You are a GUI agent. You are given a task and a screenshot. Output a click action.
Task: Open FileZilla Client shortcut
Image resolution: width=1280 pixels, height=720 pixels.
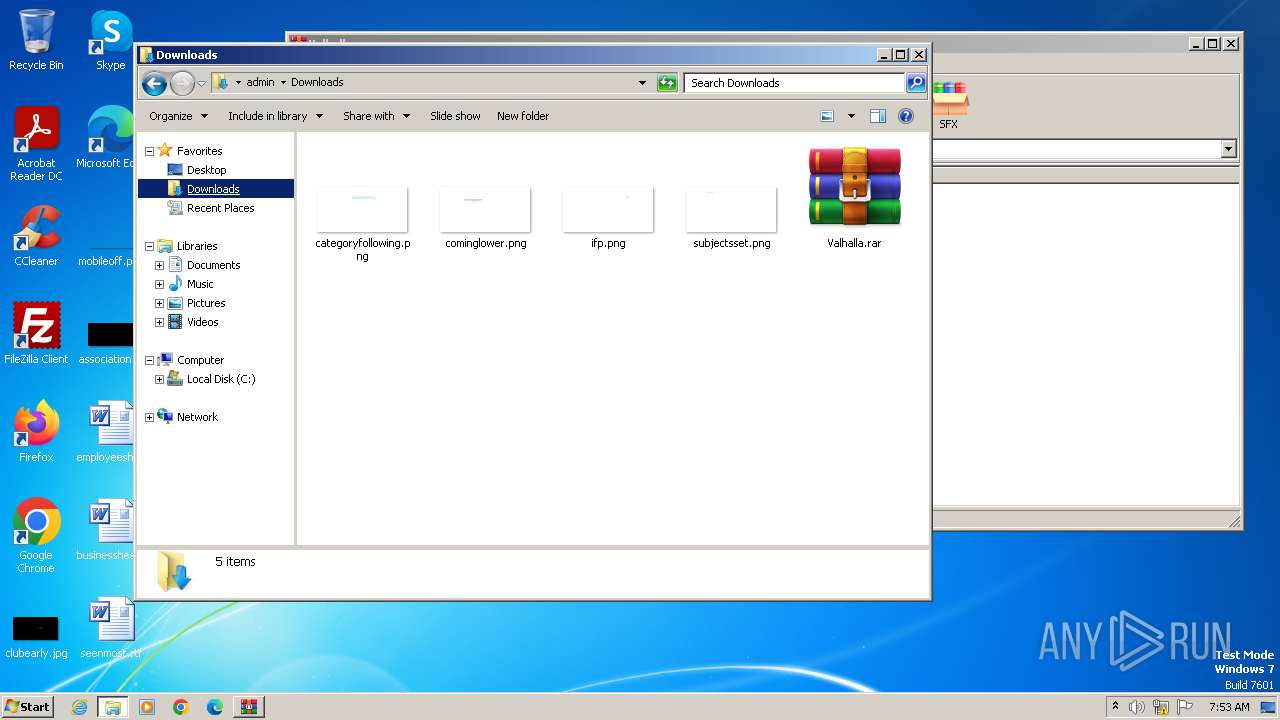[x=36, y=333]
